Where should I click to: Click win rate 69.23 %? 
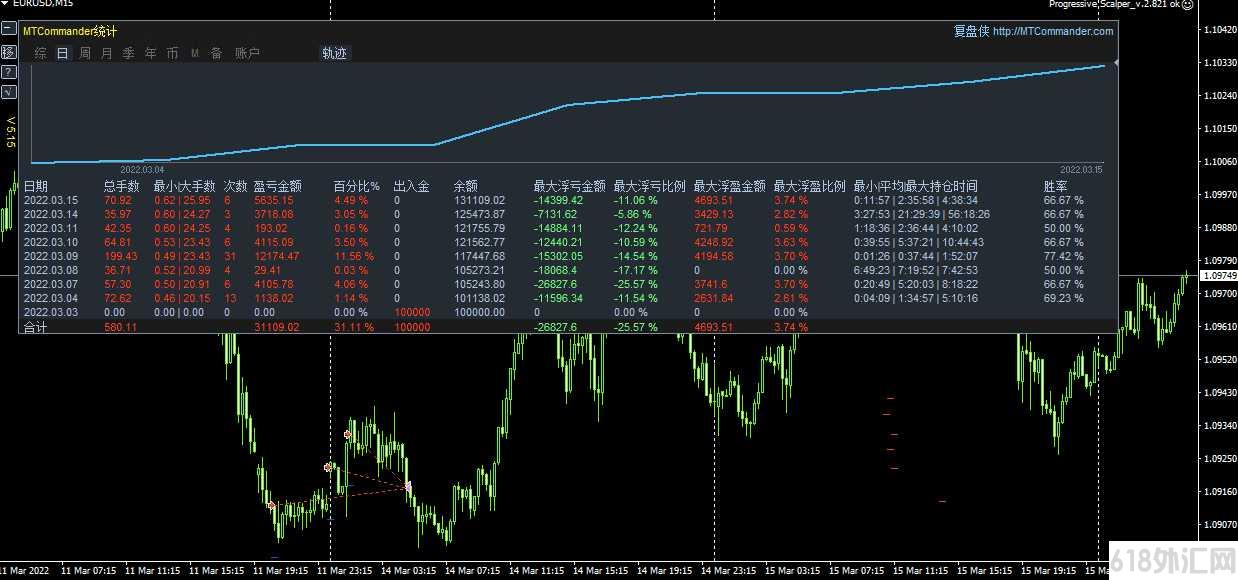tap(1064, 298)
